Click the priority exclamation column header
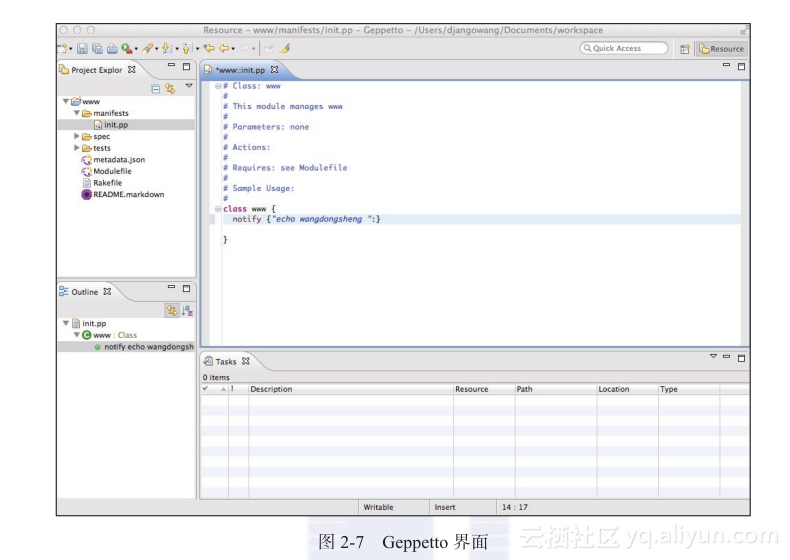The height and width of the screenshot is (560, 790). [238, 389]
